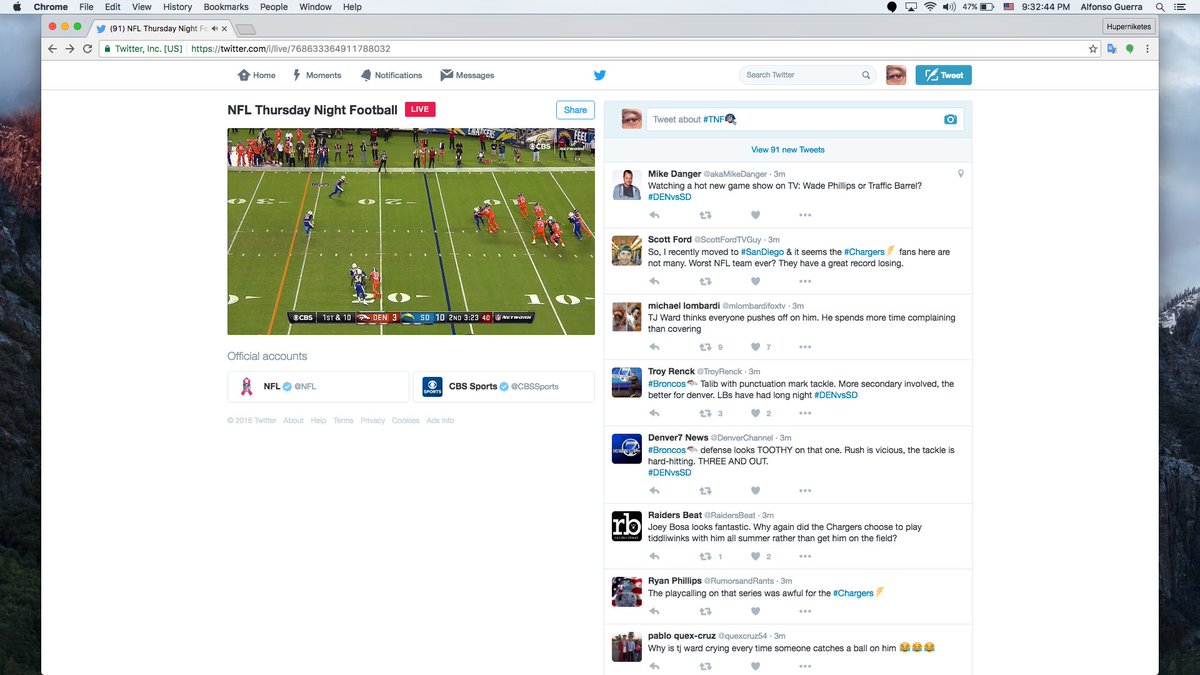Open more options on Scott Ford's tweet
Image resolution: width=1200 pixels, height=675 pixels.
tap(805, 281)
